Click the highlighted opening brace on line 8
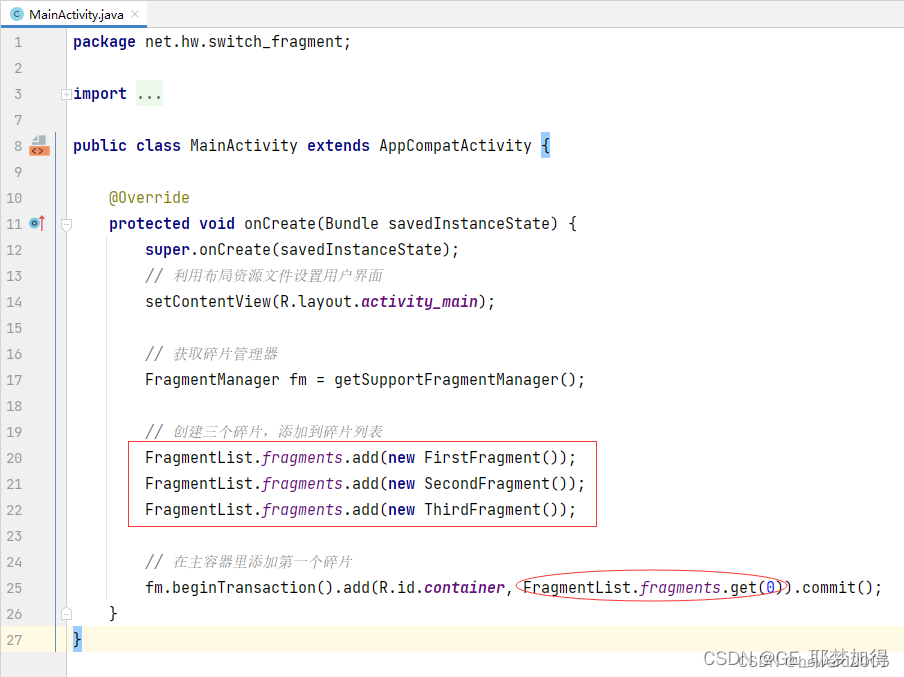 (545, 145)
